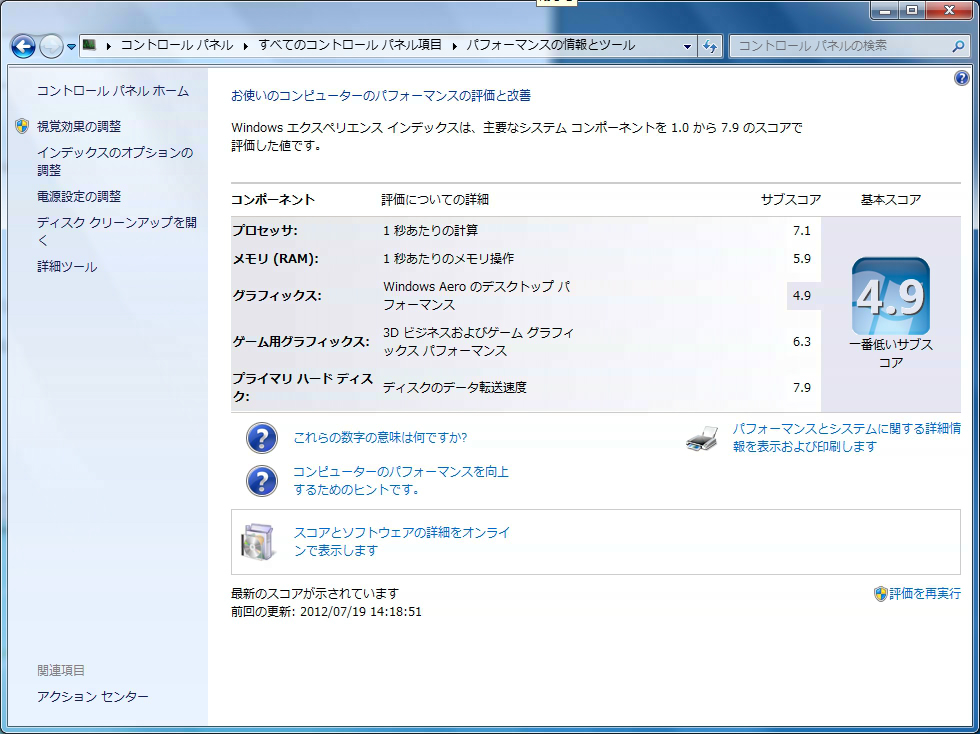This screenshot has height=734, width=980.
Task: Click the highlighted graphics subscore 4.9
Action: point(802,296)
